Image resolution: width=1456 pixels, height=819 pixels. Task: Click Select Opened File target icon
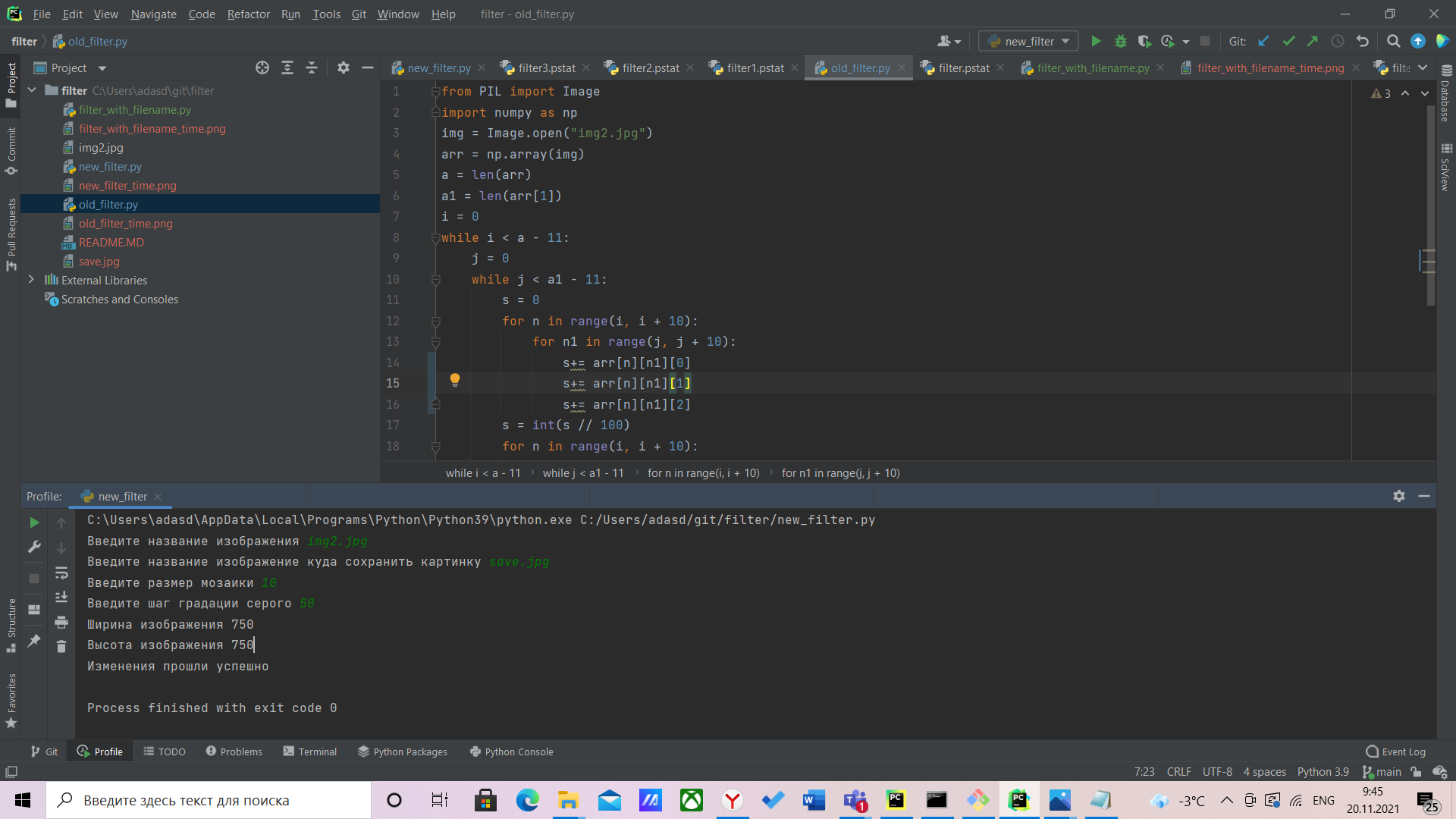click(x=262, y=68)
